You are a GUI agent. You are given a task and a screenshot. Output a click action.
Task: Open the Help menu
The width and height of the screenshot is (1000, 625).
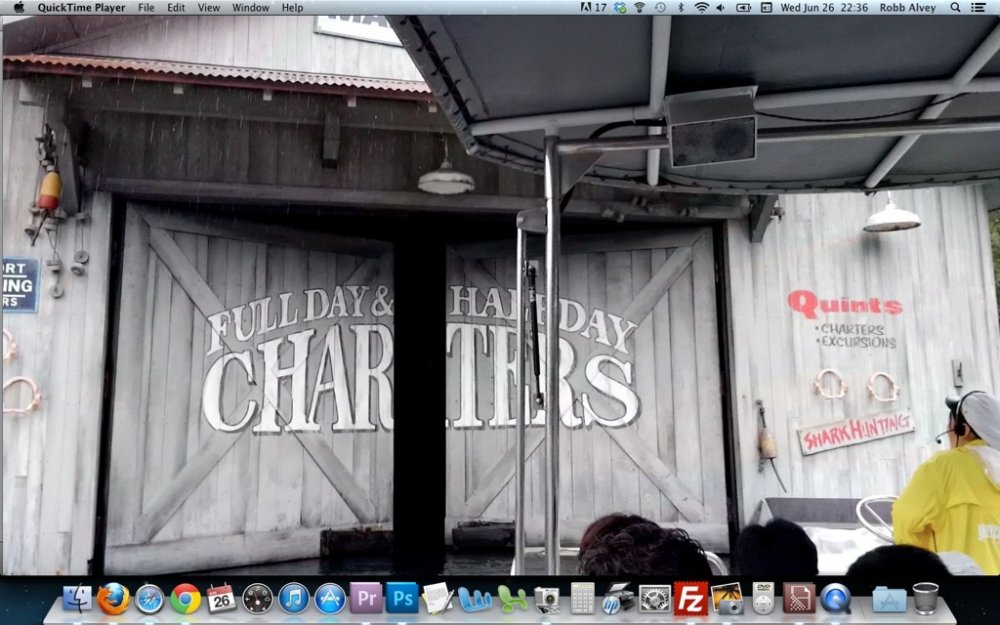pos(292,7)
